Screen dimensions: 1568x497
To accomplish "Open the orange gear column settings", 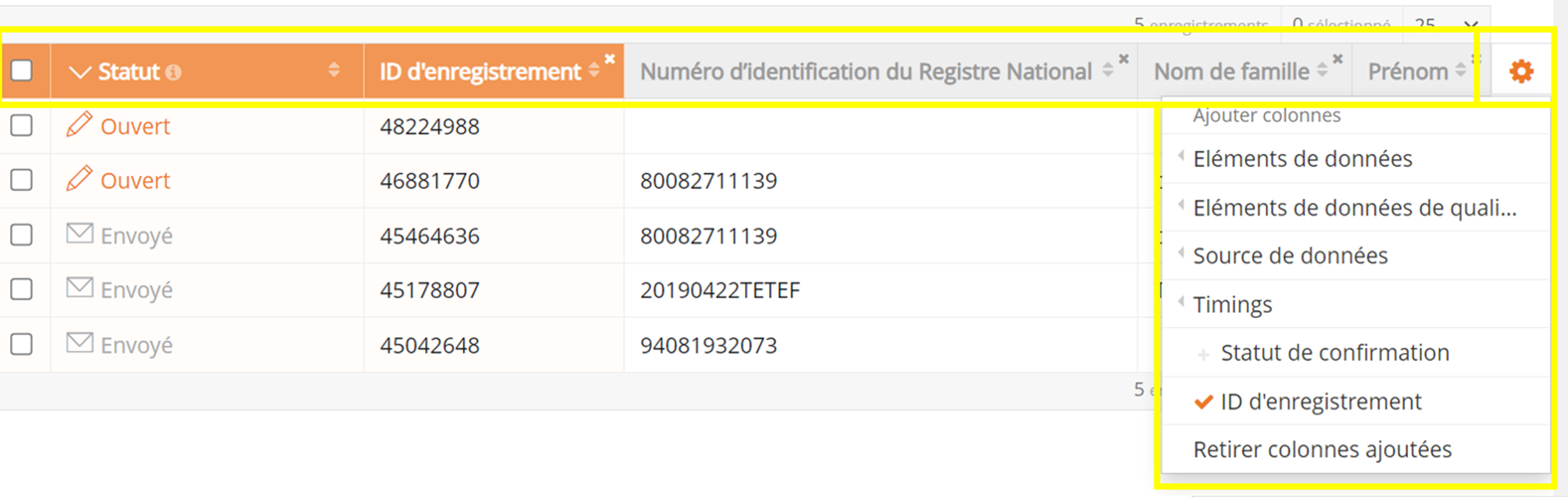I will pos(1521,72).
